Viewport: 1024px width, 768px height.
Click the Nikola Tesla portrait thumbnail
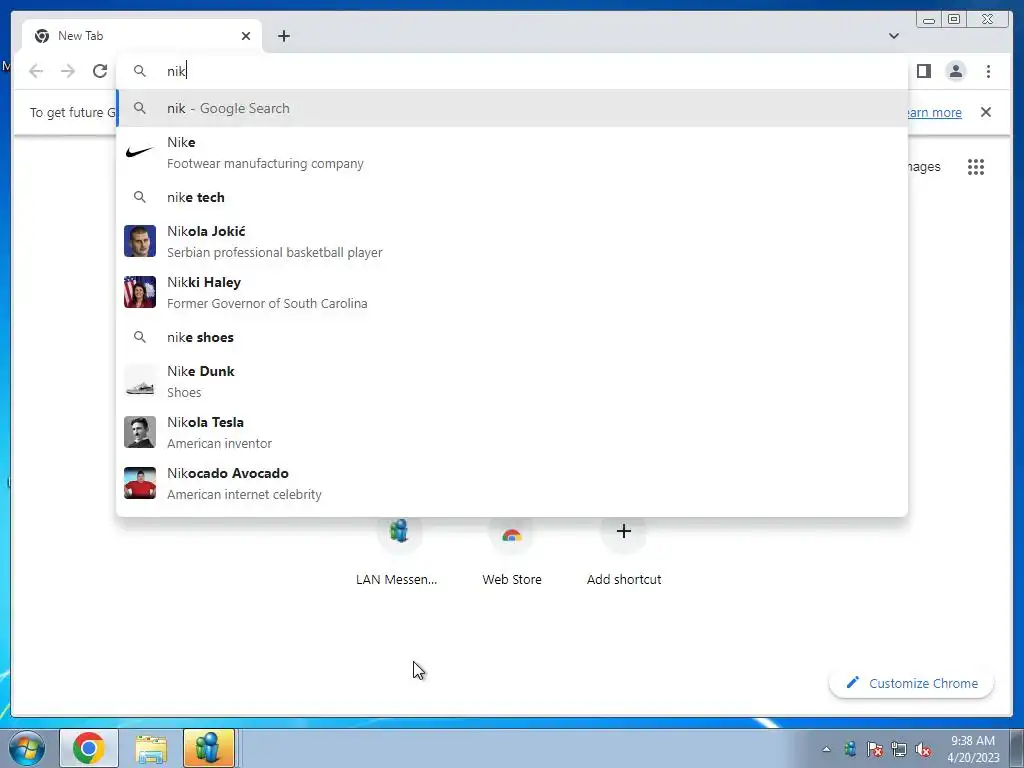point(140,432)
